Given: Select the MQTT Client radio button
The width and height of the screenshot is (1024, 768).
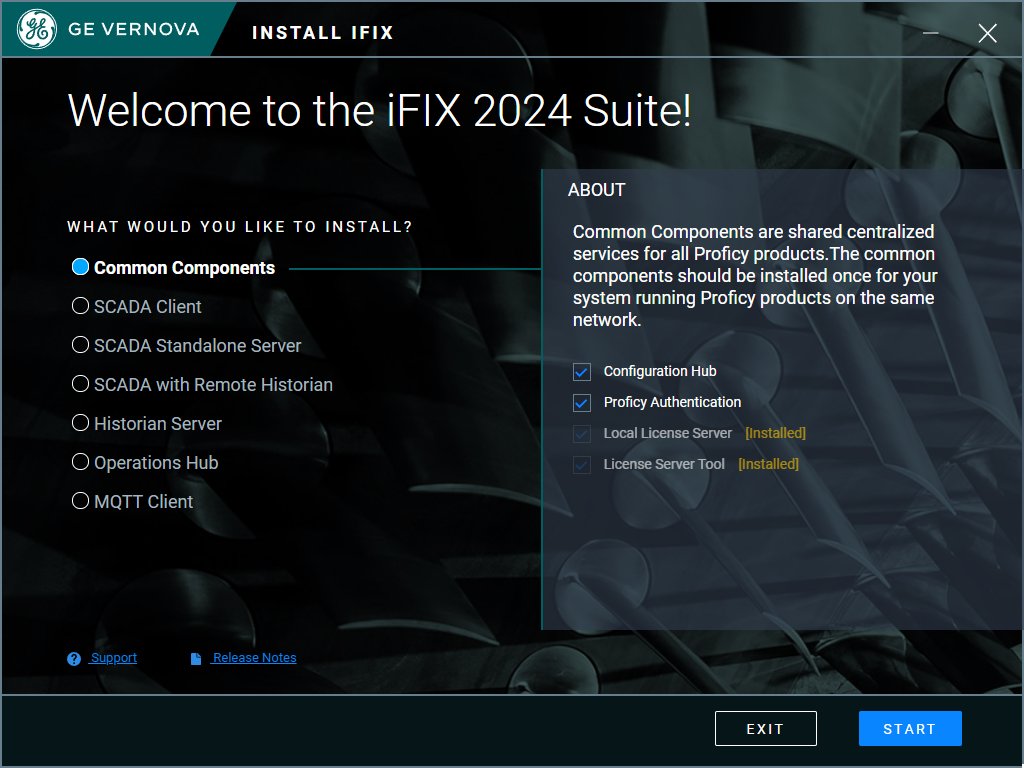Looking at the screenshot, I should tap(80, 501).
